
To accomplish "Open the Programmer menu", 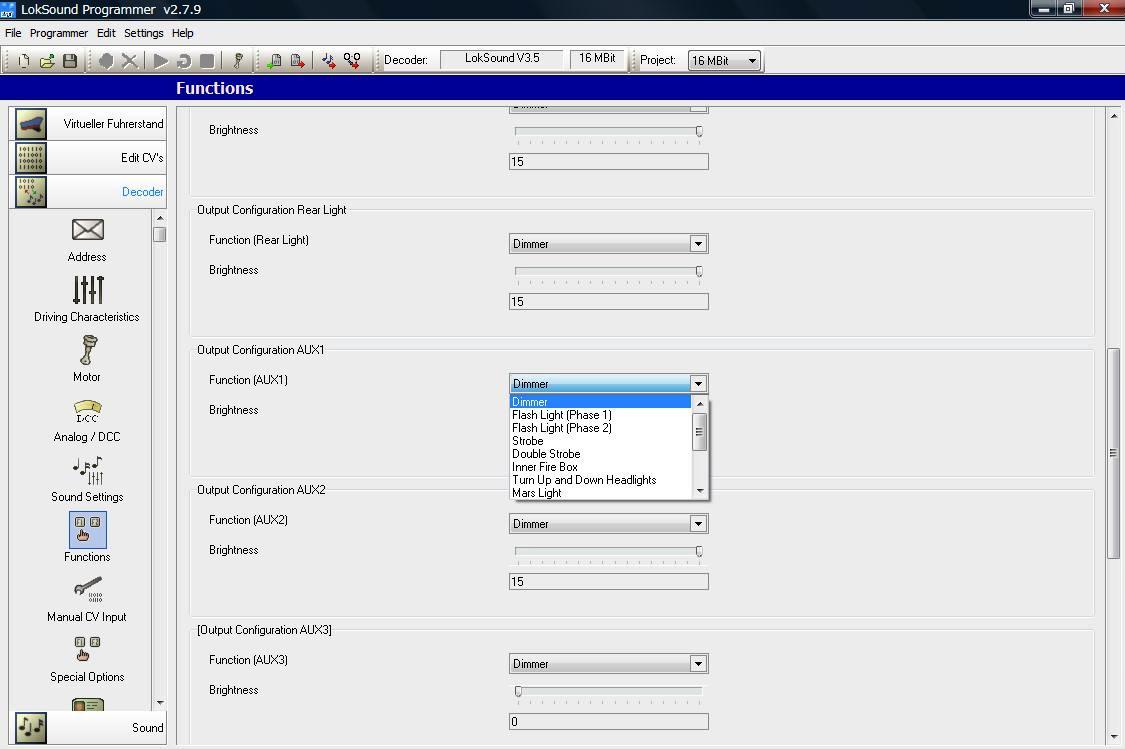I will 59,33.
